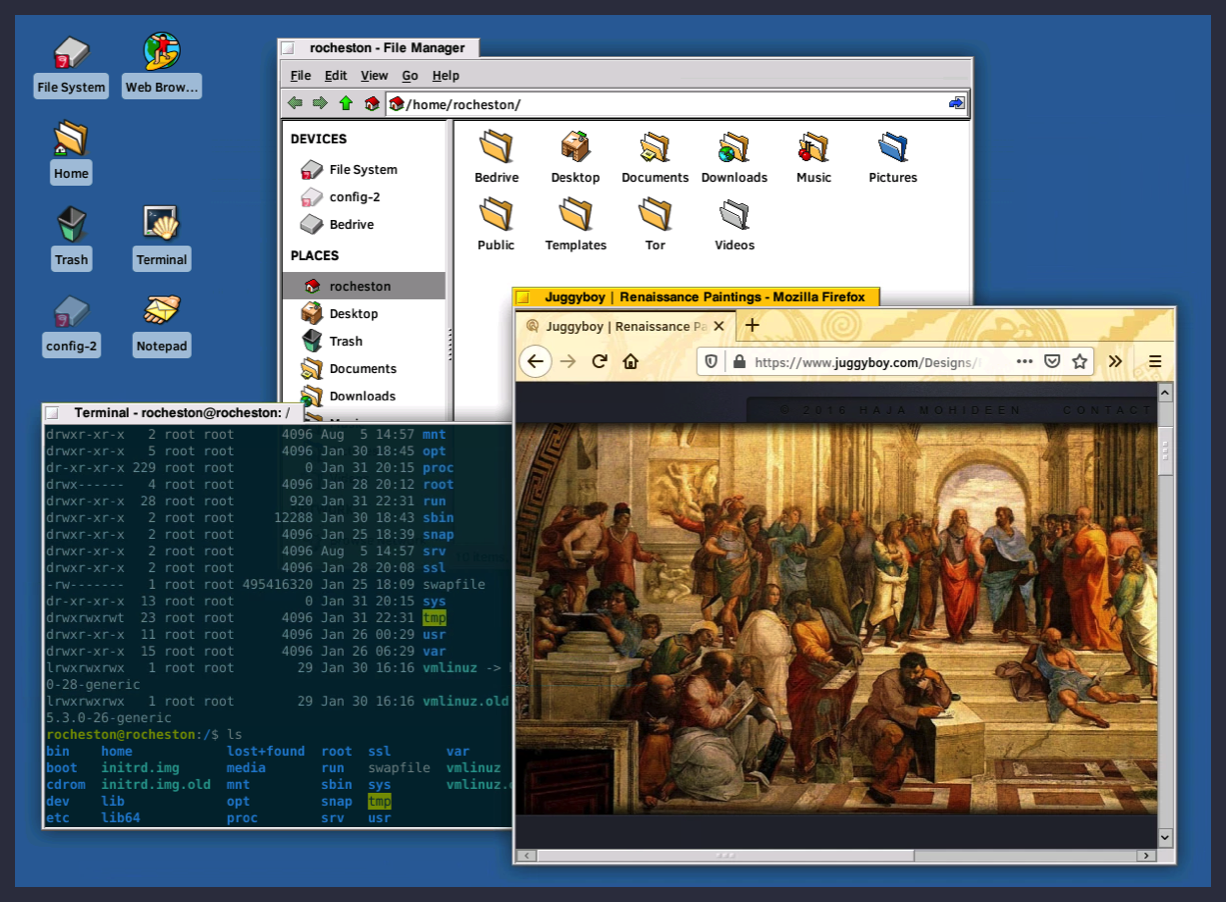This screenshot has height=902, width=1226.
Task: Launch the Terminal desktop shortcut
Action: (161, 238)
